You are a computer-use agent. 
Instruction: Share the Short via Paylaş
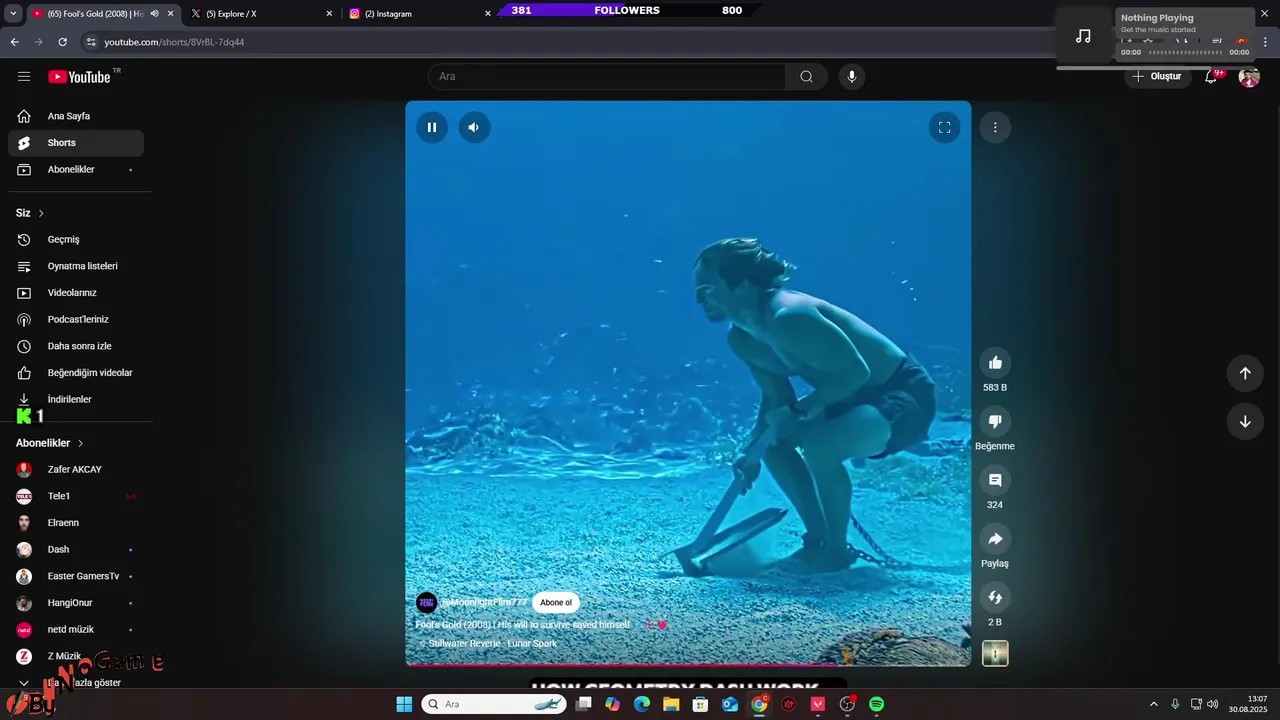coord(995,539)
